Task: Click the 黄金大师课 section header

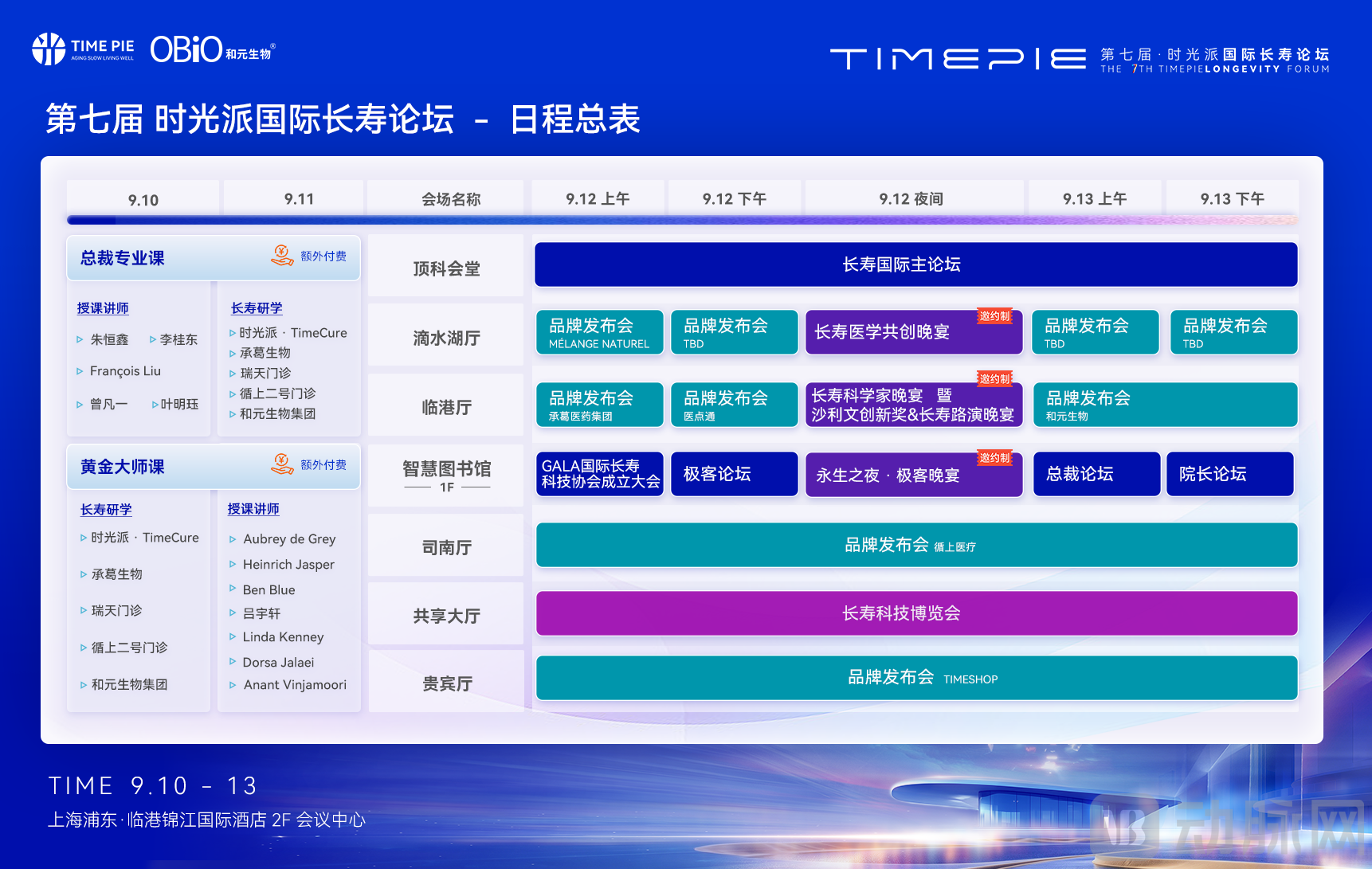Action: pos(214,467)
